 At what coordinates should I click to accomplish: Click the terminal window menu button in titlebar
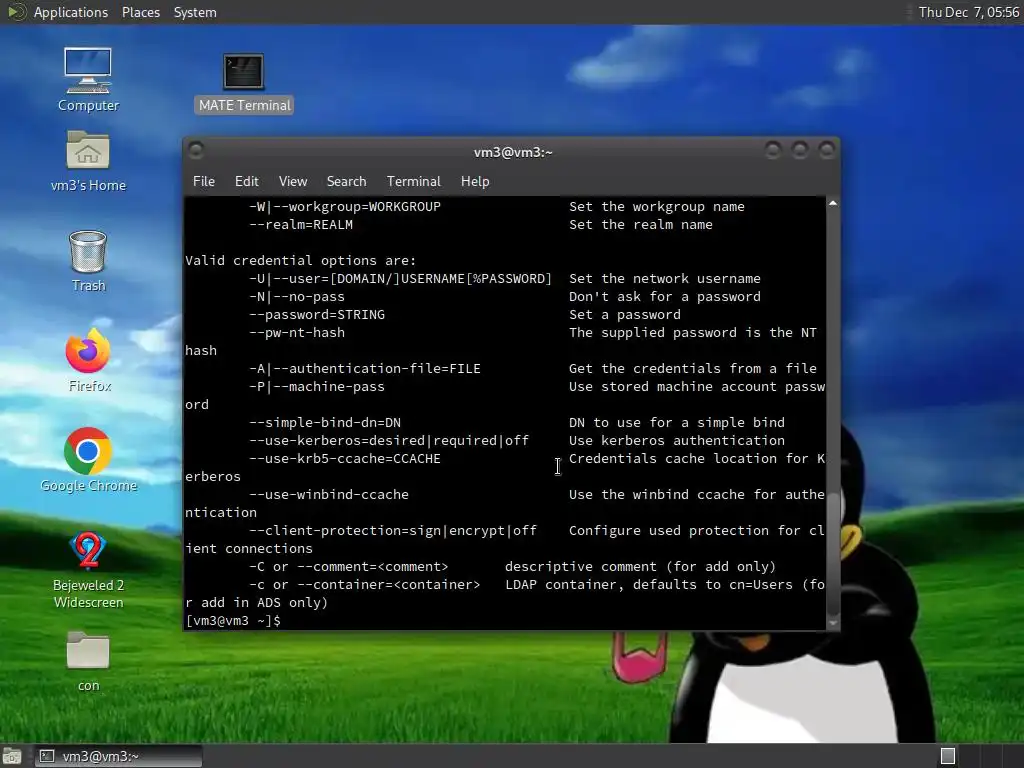(x=196, y=151)
